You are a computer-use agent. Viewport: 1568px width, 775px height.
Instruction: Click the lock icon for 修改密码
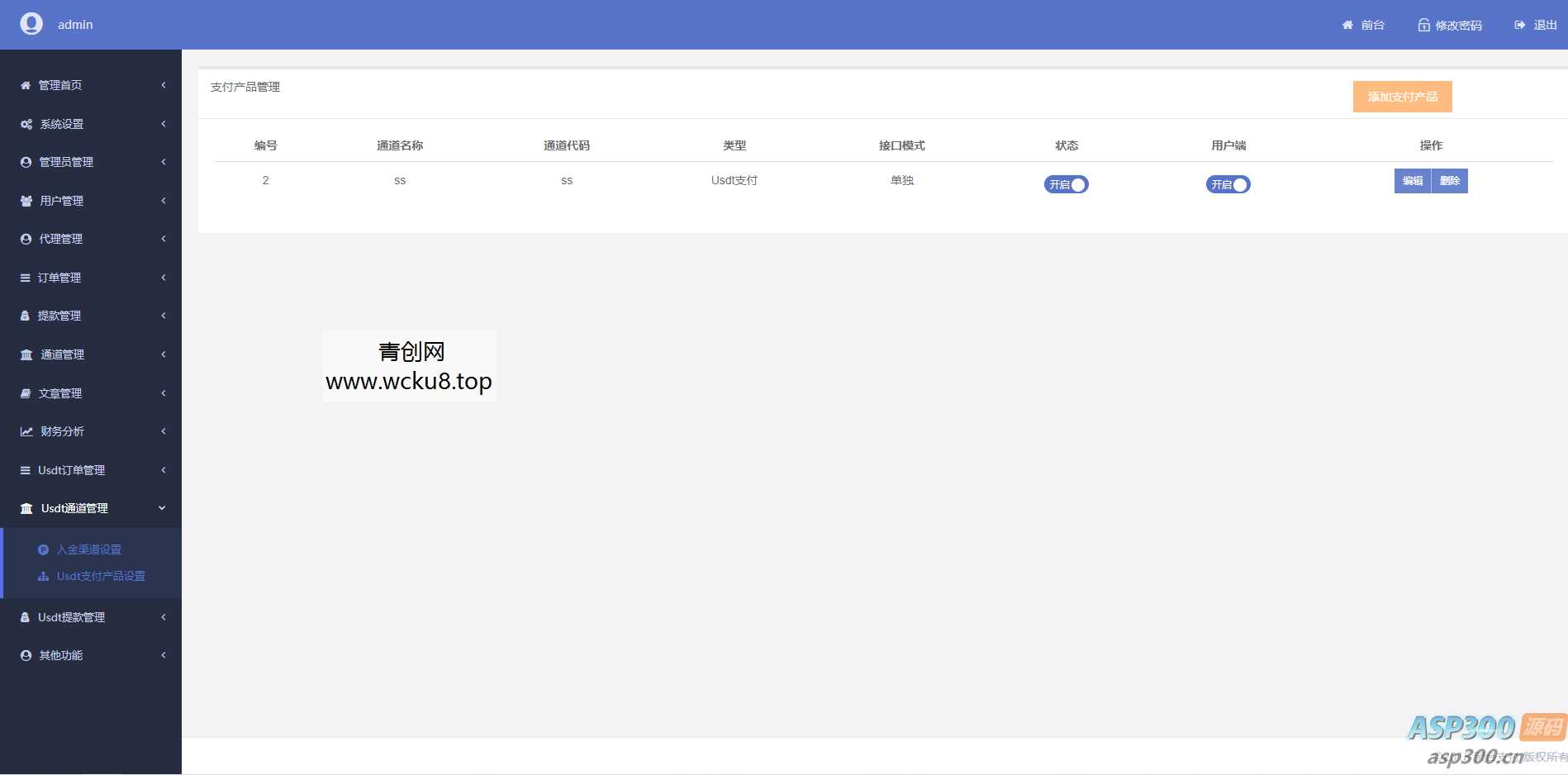(x=1423, y=26)
